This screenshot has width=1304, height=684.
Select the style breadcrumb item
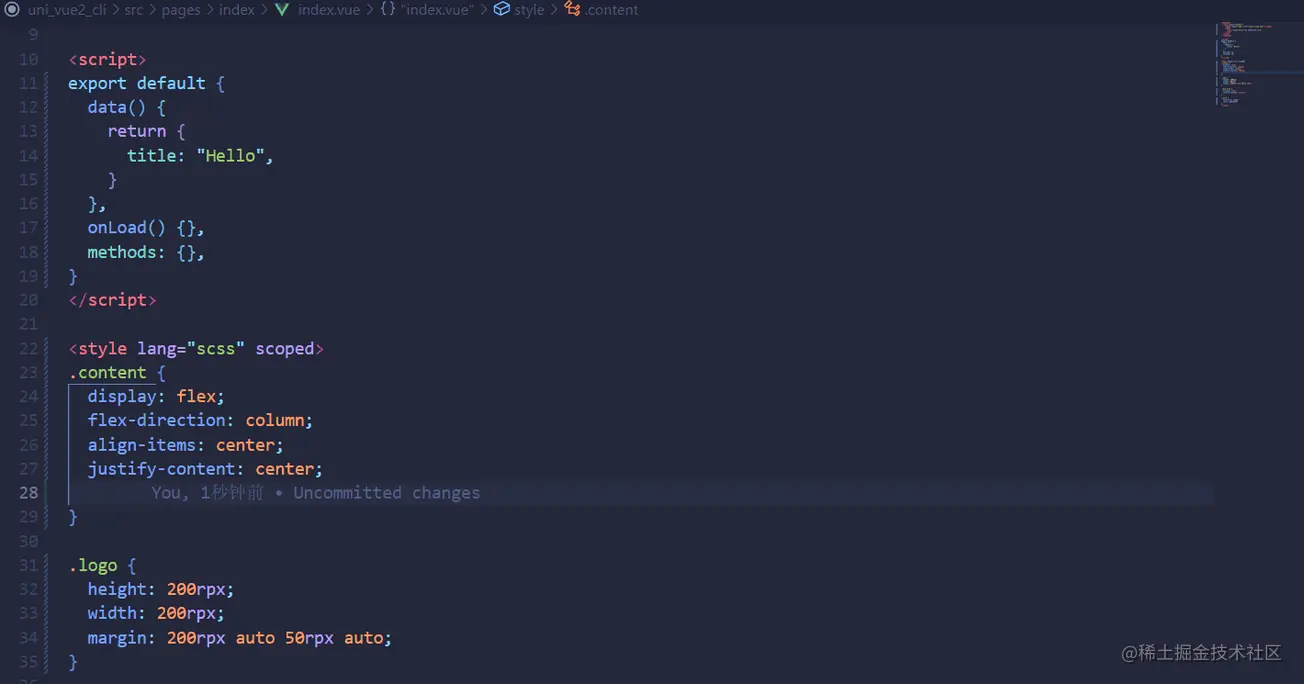point(529,10)
